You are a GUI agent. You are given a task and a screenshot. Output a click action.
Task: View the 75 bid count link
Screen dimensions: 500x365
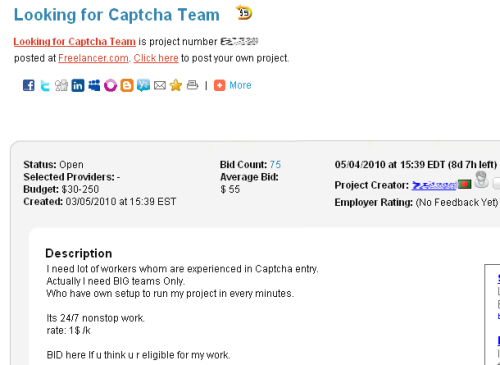click(x=275, y=165)
